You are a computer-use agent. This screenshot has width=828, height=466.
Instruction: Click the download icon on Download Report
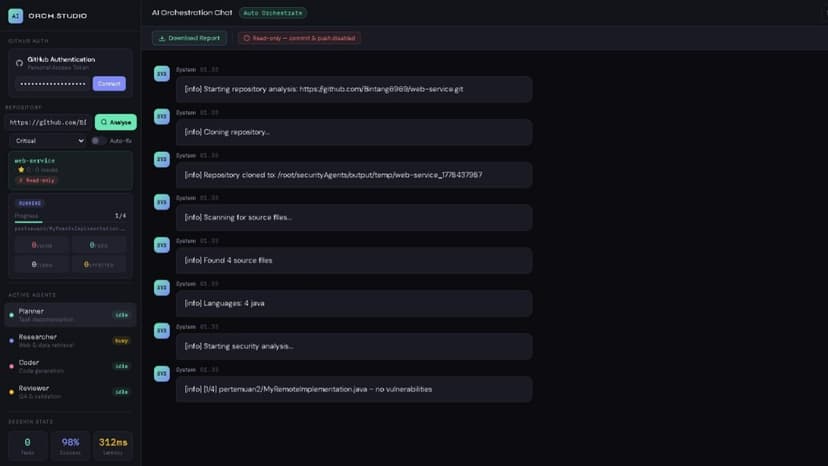pos(162,38)
